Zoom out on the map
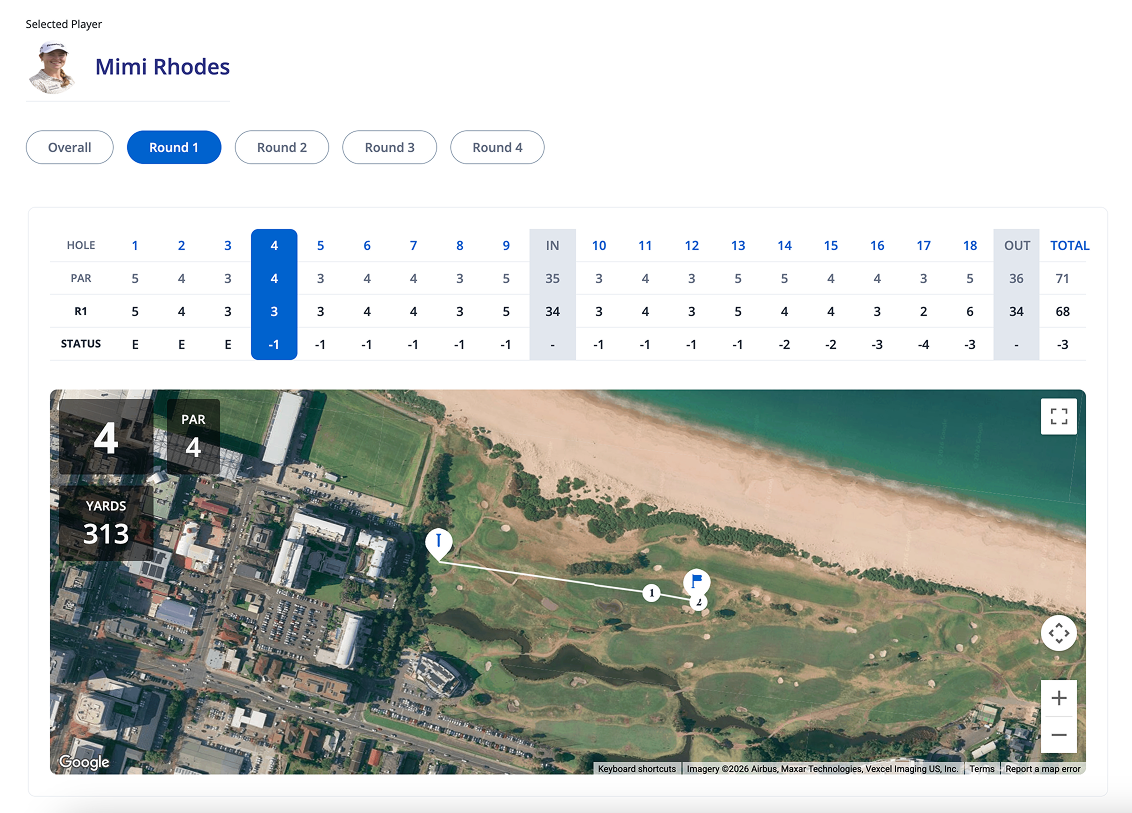 pyautogui.click(x=1058, y=735)
